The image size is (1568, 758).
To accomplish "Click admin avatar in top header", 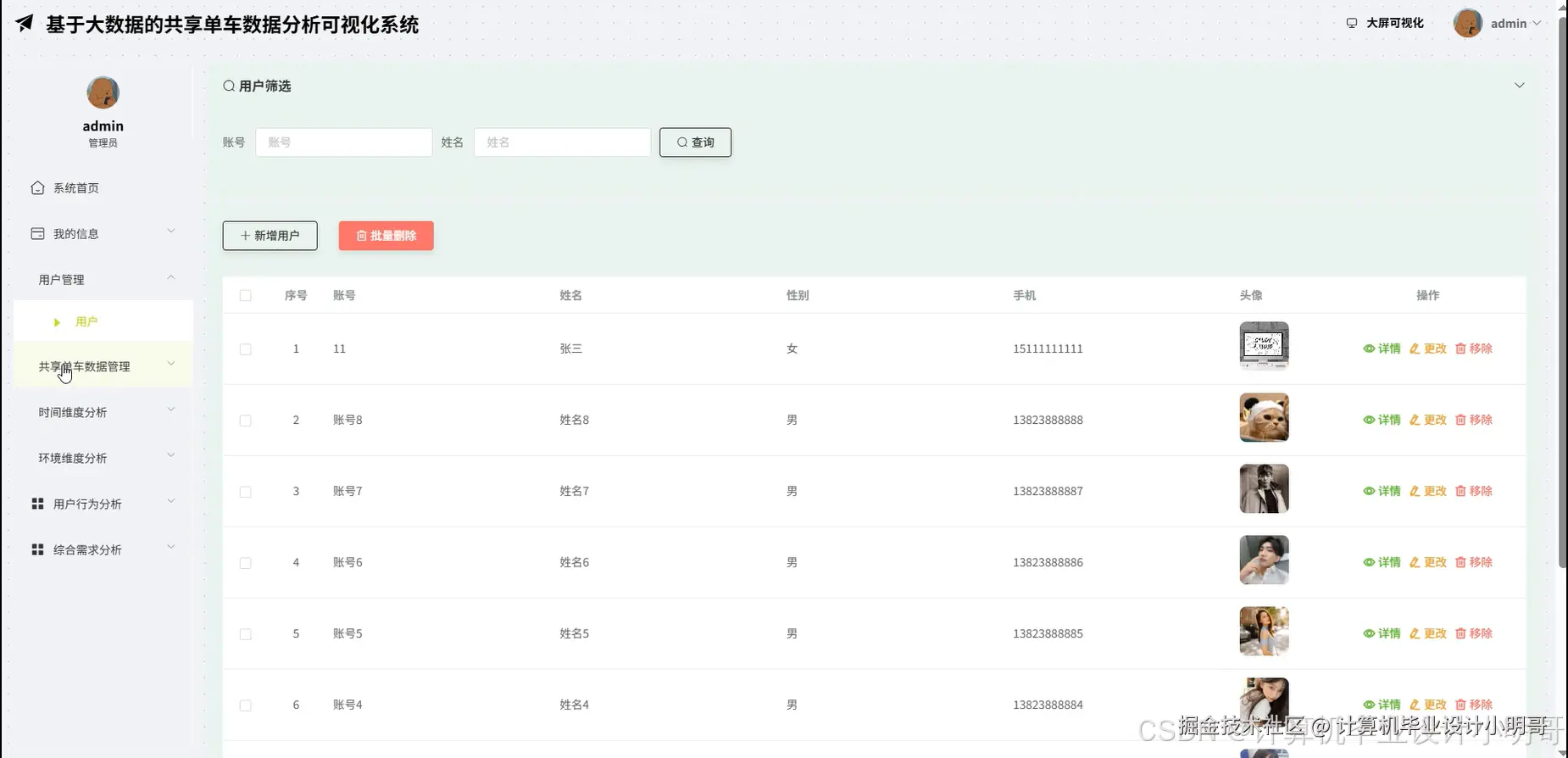I will pos(1467,23).
